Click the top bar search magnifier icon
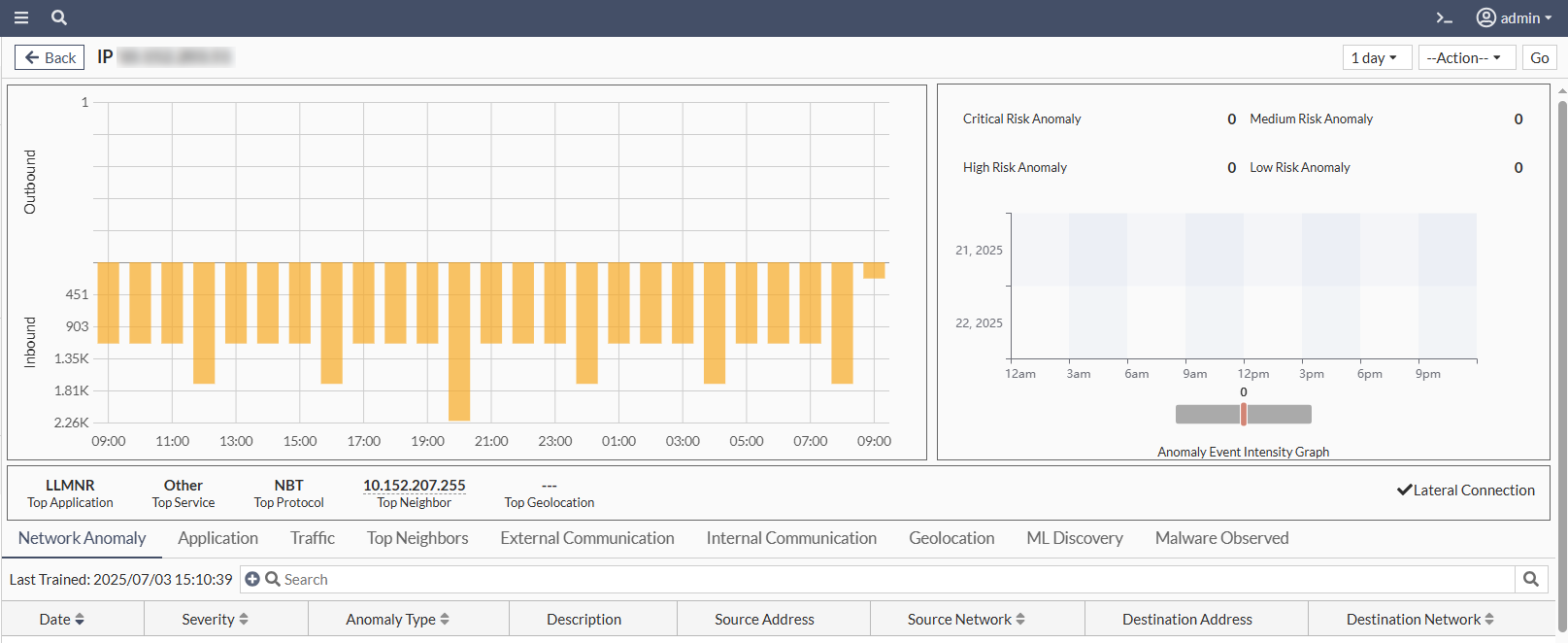1568x643 pixels. click(x=59, y=17)
